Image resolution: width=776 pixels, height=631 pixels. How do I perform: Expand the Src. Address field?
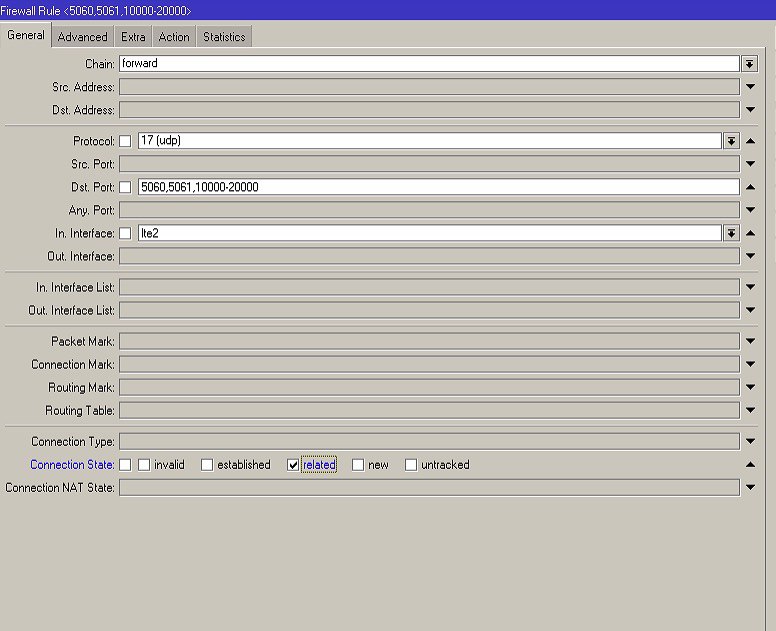[x=750, y=87]
